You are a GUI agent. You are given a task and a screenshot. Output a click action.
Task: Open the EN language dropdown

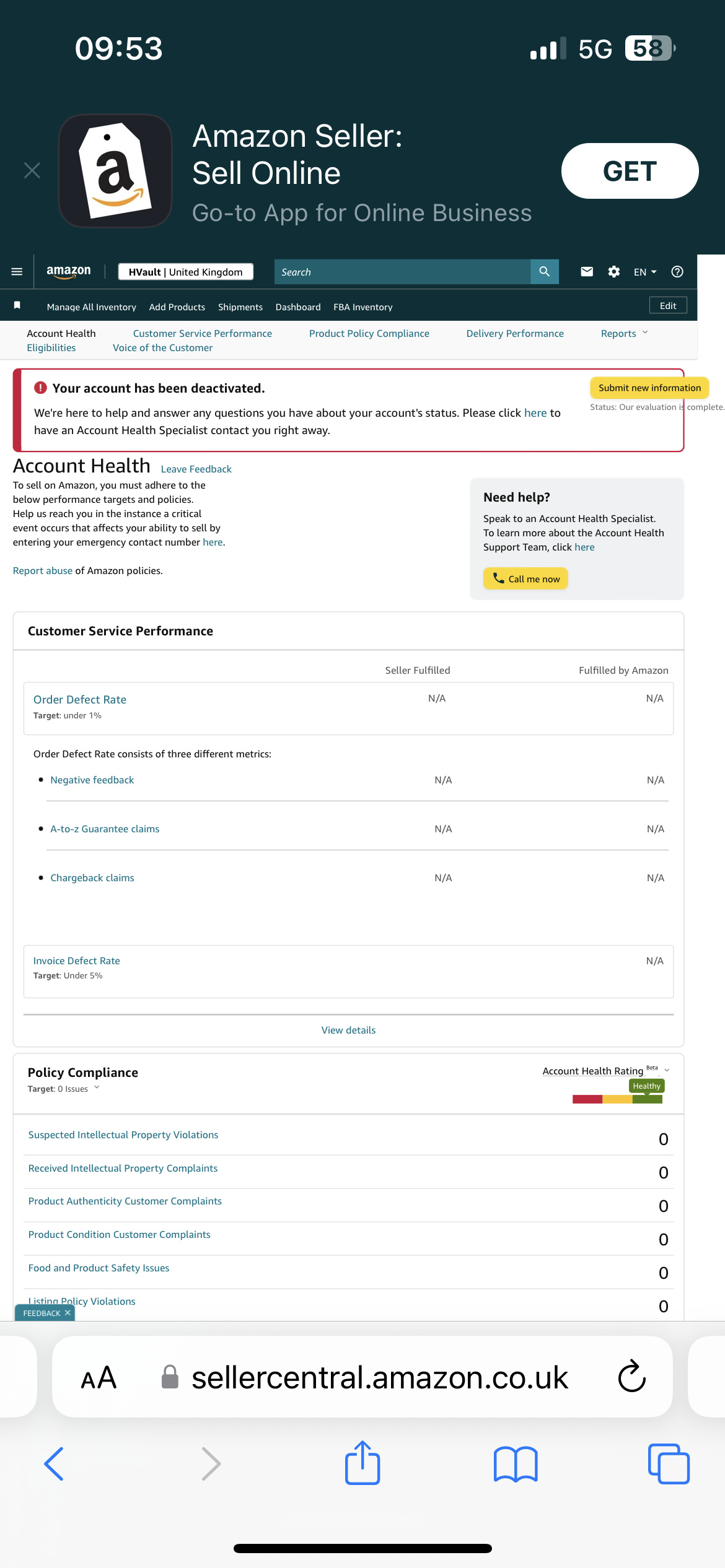coord(644,271)
